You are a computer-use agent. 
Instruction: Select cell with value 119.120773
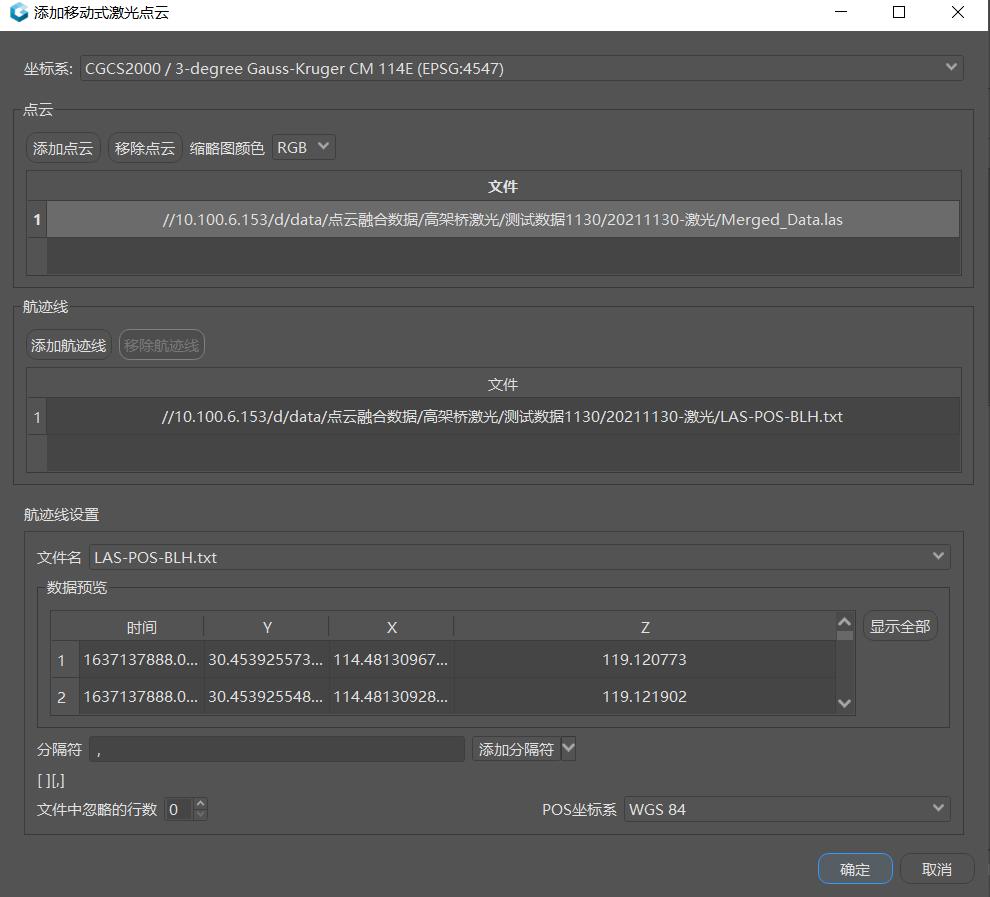pos(645,660)
